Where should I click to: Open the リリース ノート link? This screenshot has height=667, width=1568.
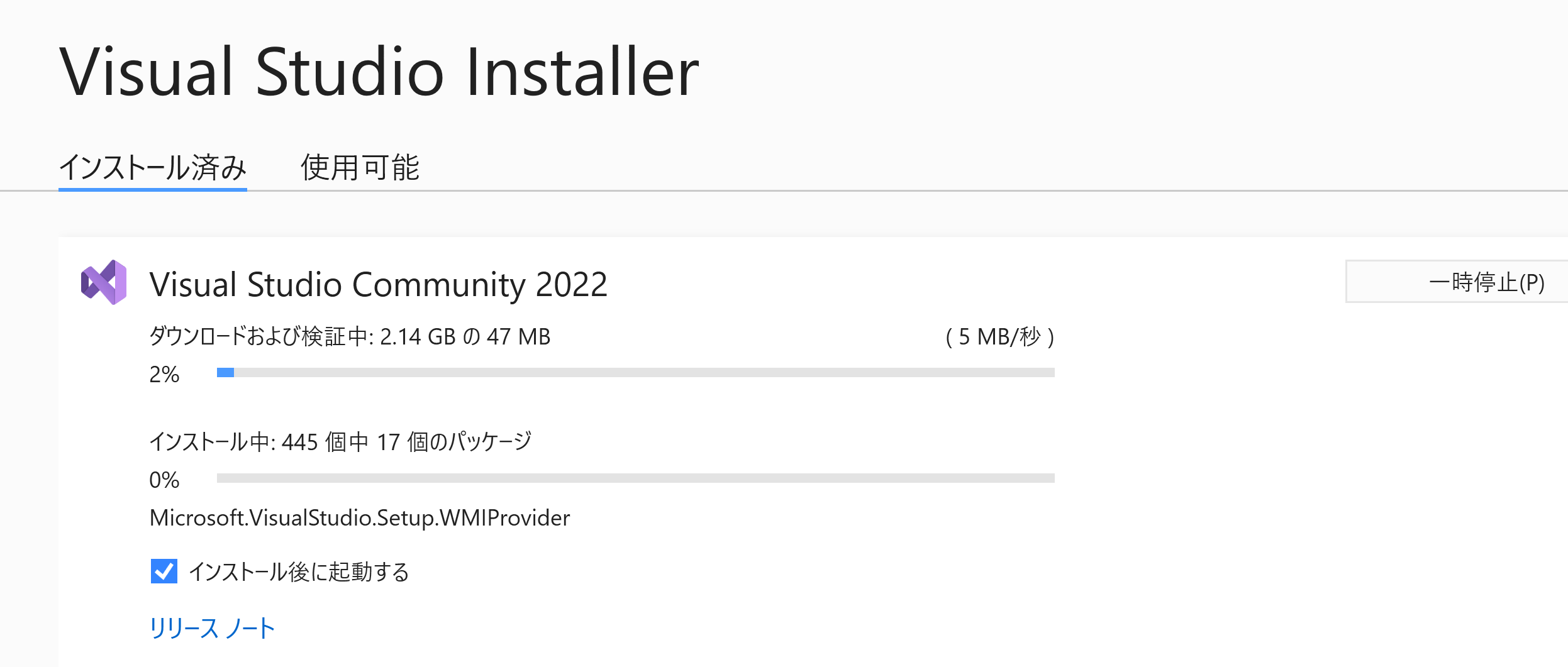pos(212,628)
